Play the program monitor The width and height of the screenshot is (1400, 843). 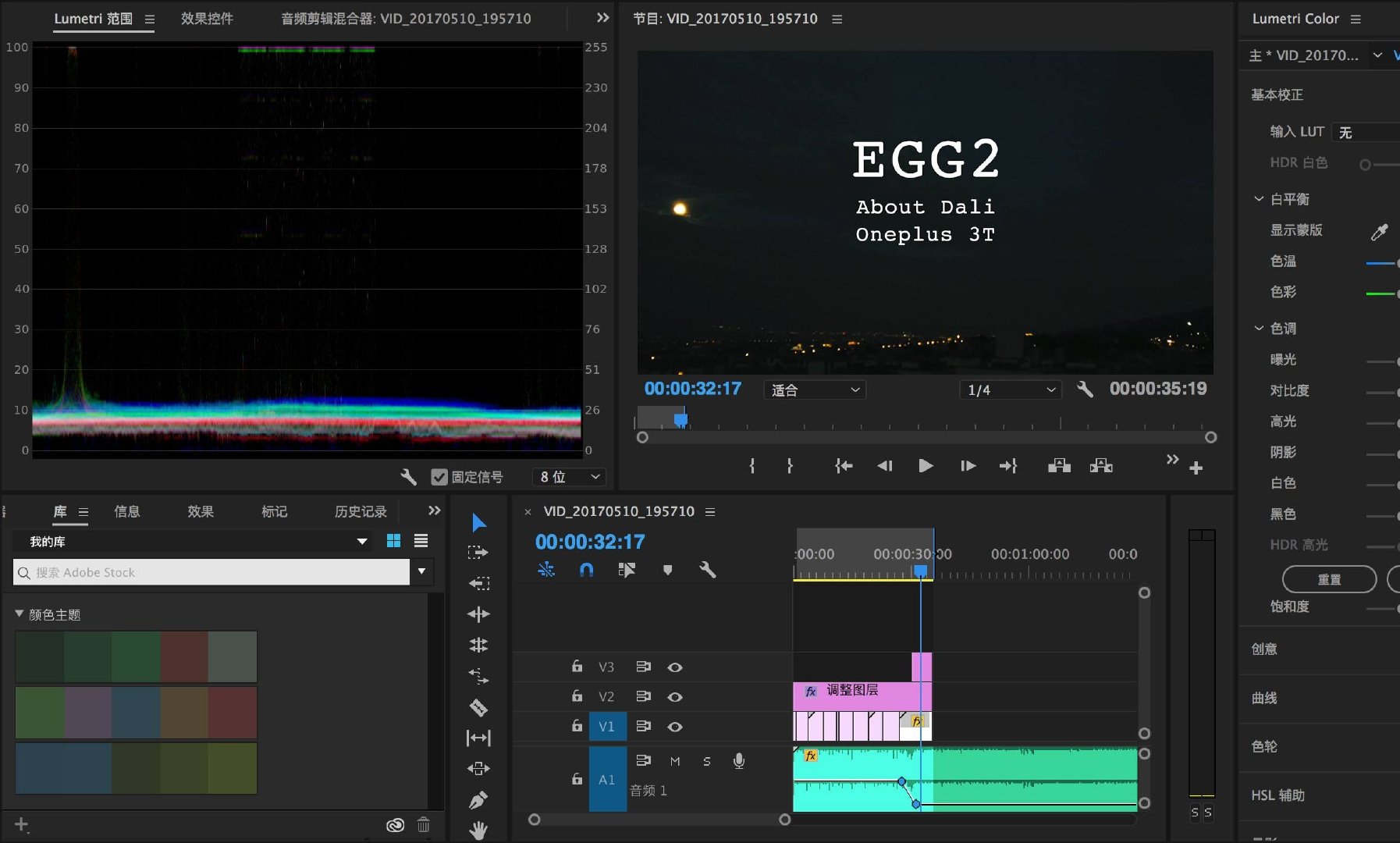(x=926, y=466)
